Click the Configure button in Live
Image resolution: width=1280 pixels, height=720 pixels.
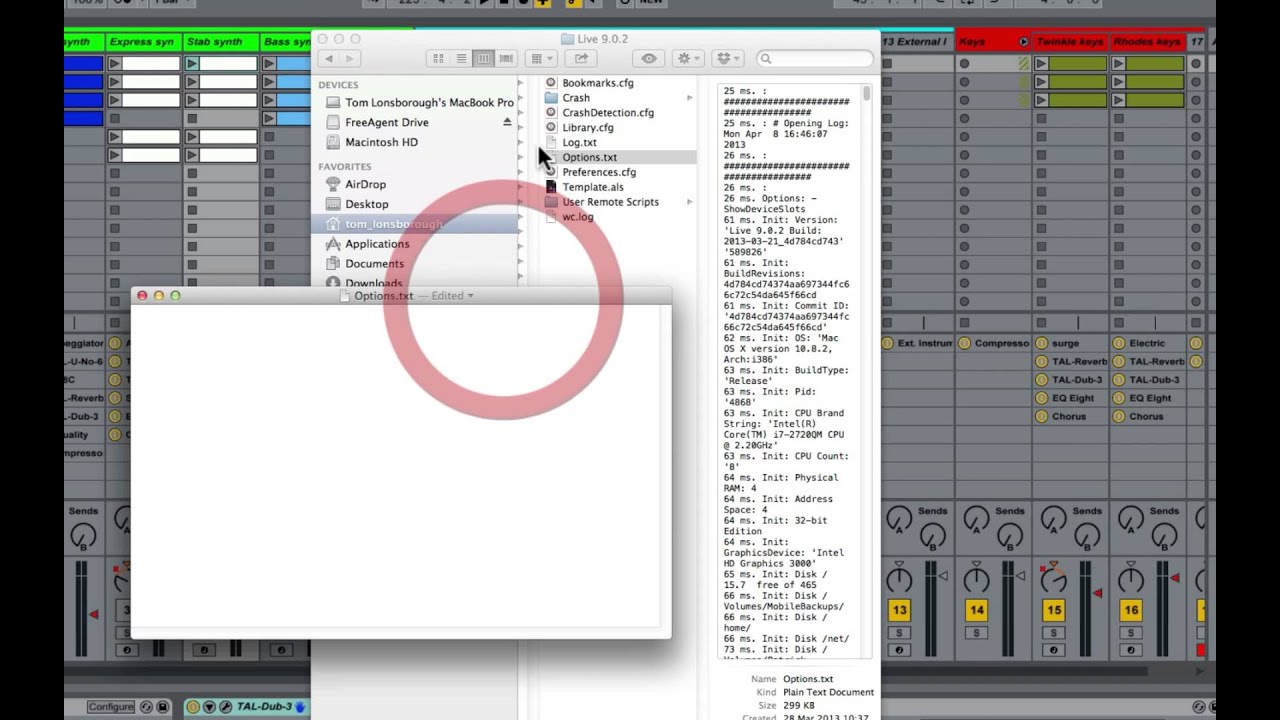[x=110, y=707]
